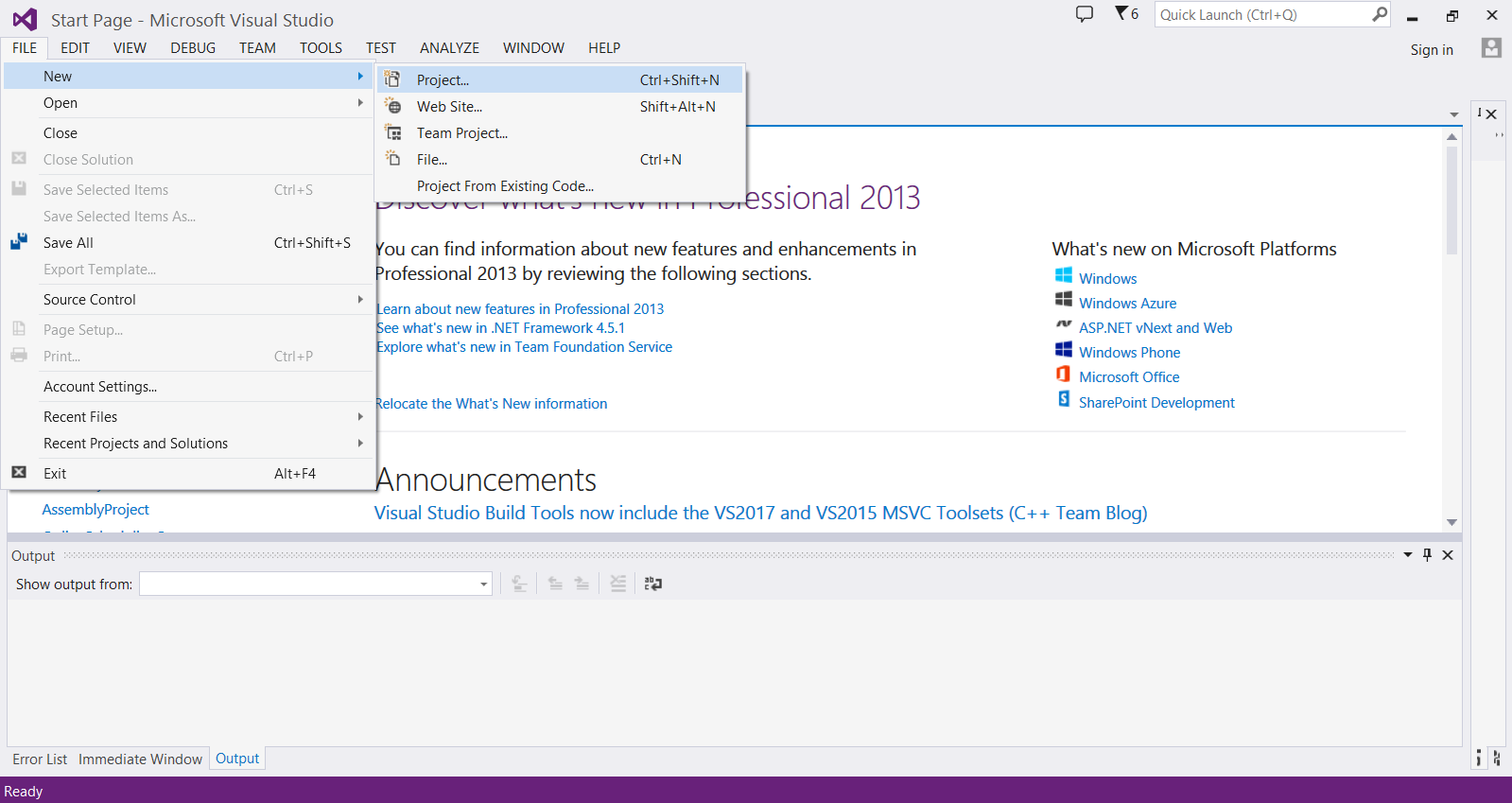The width and height of the screenshot is (1512, 803).
Task: Open the AssemblyProject recent project link
Action: [x=96, y=510]
